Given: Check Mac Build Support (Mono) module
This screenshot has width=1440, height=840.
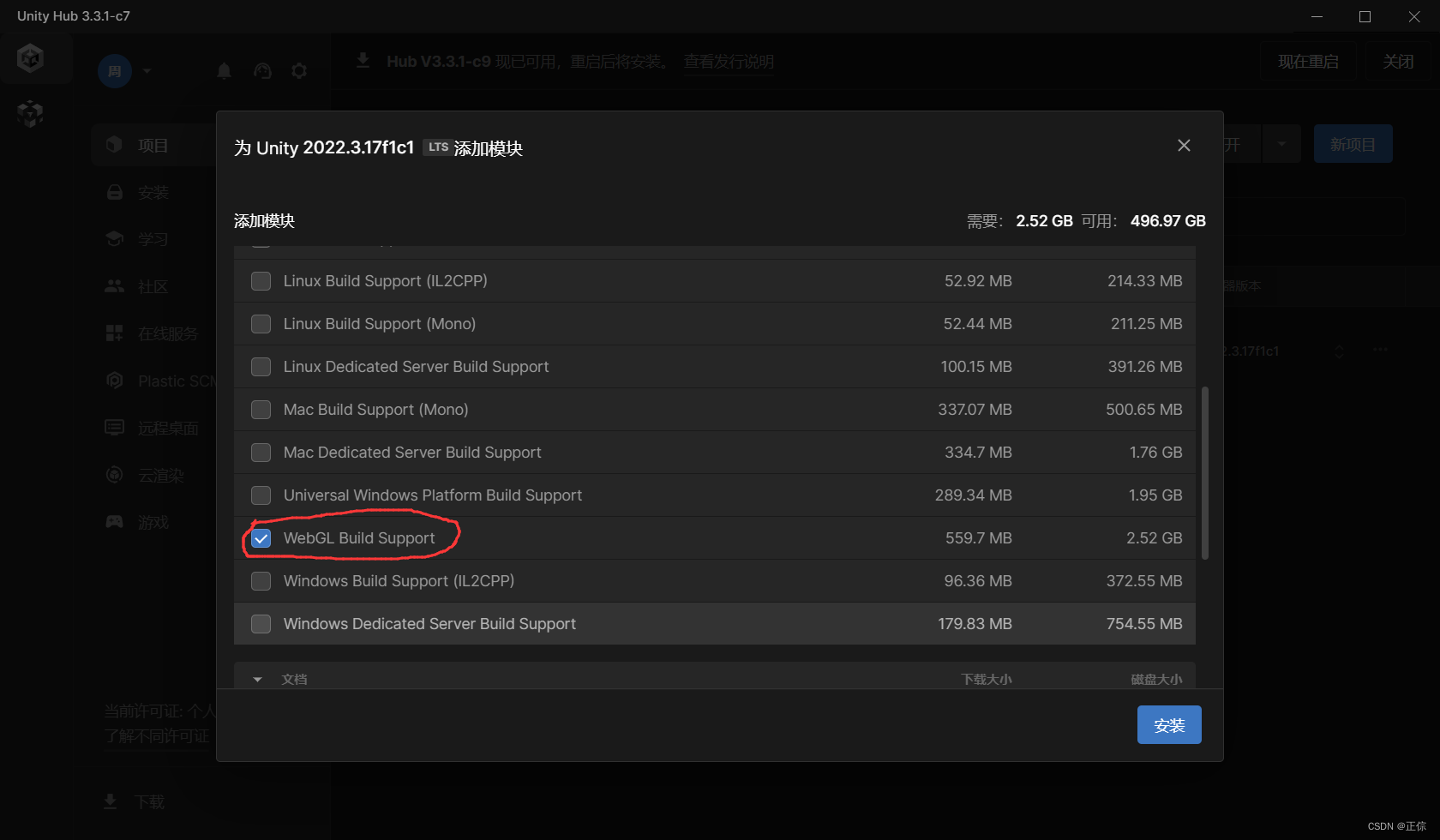Looking at the screenshot, I should [x=261, y=410].
